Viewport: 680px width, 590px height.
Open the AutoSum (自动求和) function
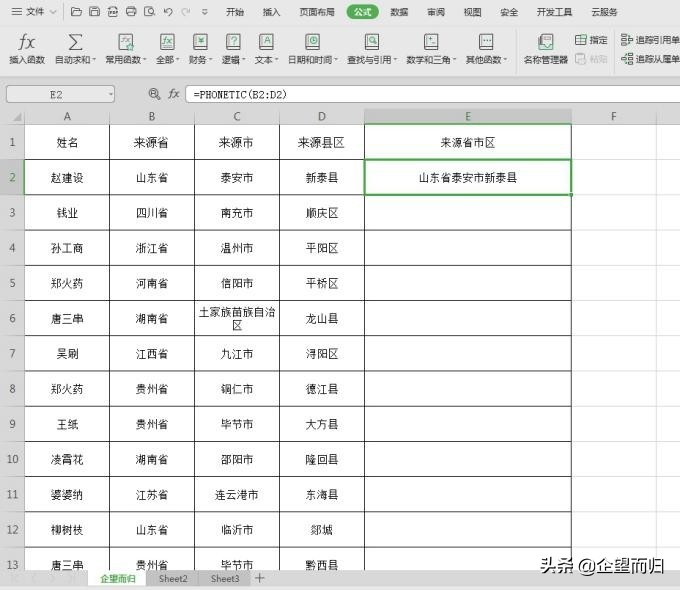pyautogui.click(x=75, y=49)
